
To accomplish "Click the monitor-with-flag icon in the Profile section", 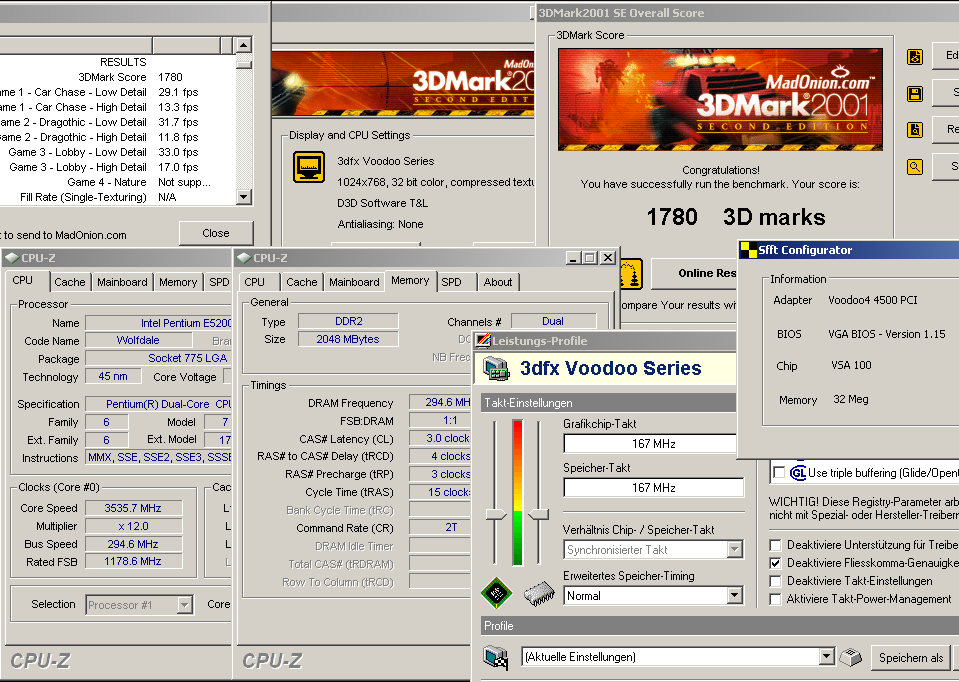I will tap(496, 657).
